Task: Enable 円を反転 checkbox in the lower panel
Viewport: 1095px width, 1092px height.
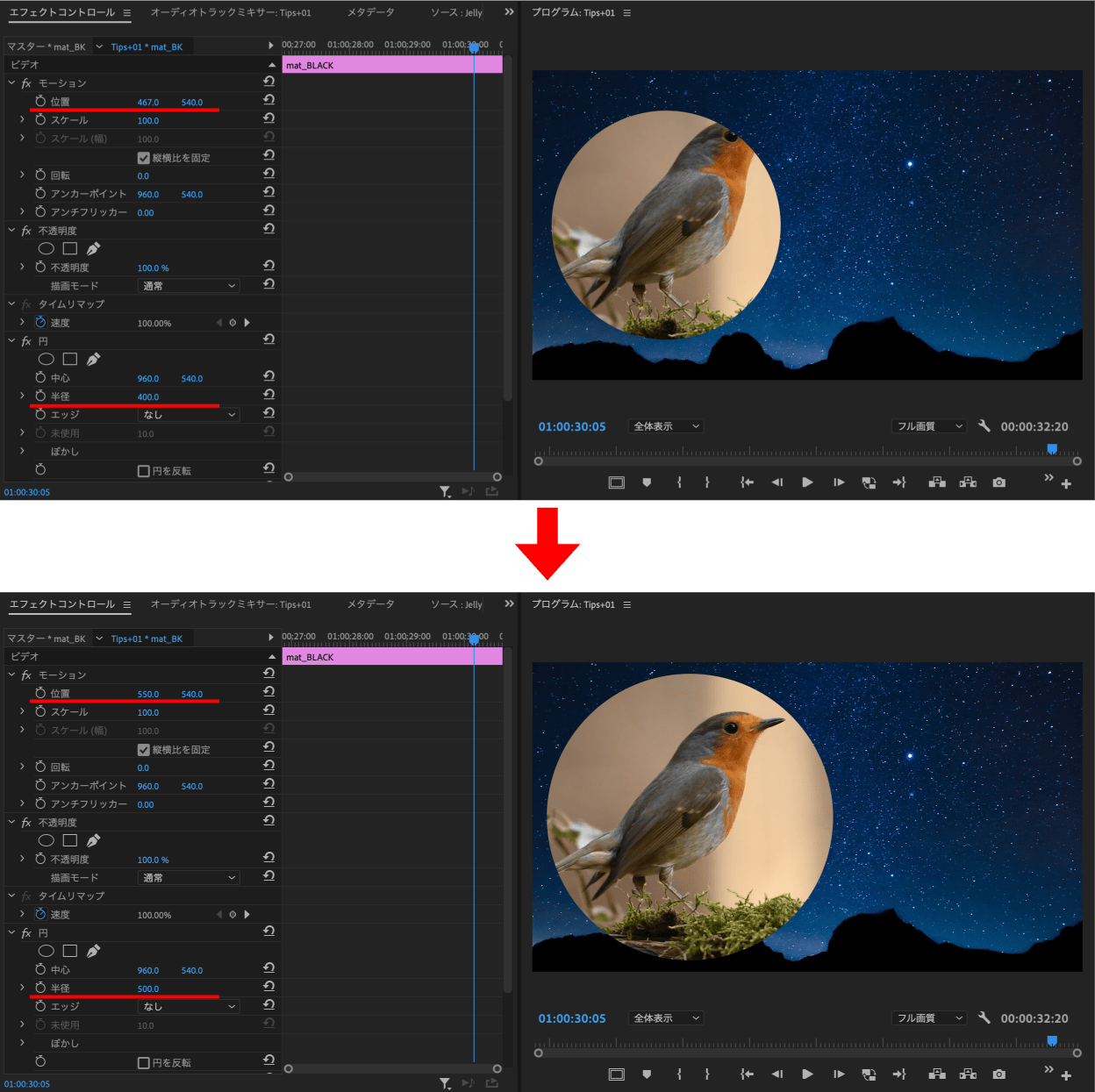Action: [144, 1063]
